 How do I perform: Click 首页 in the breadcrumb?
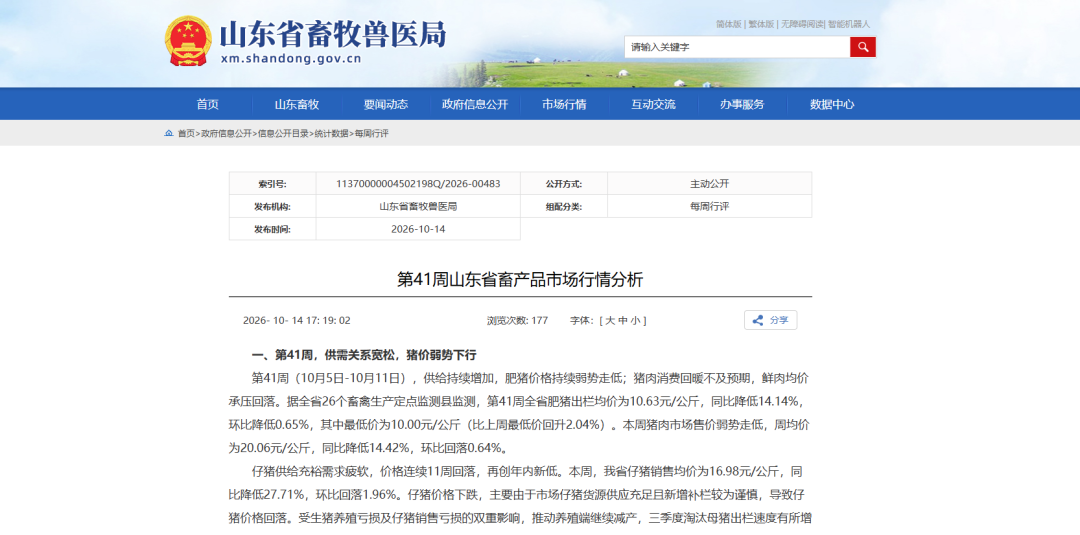186,134
